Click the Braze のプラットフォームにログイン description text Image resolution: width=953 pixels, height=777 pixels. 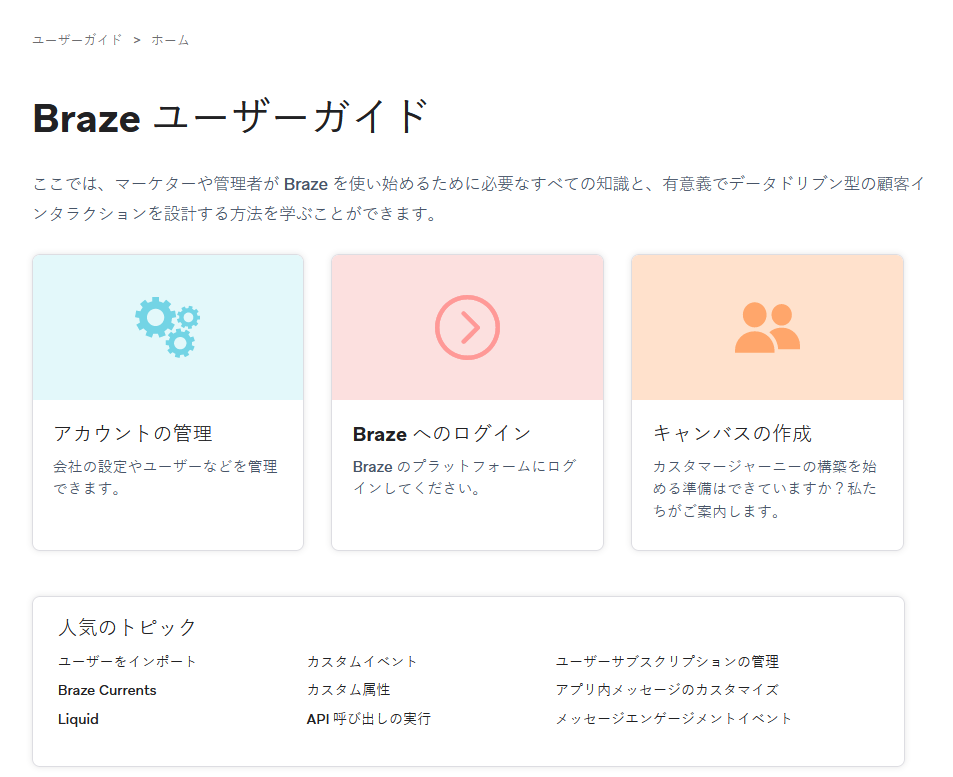[x=465, y=477]
